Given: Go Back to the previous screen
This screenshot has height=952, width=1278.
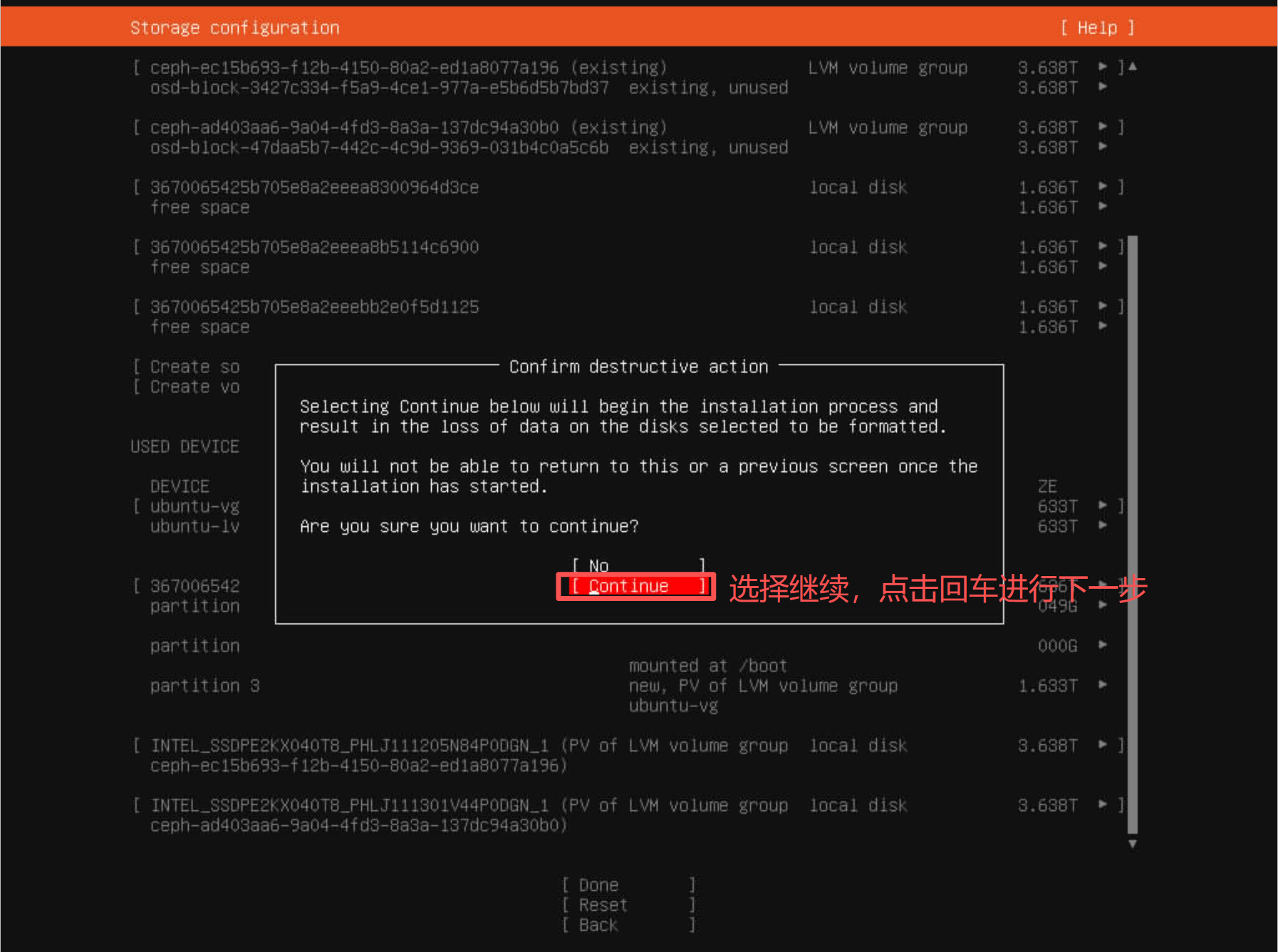Looking at the screenshot, I should pyautogui.click(x=628, y=925).
